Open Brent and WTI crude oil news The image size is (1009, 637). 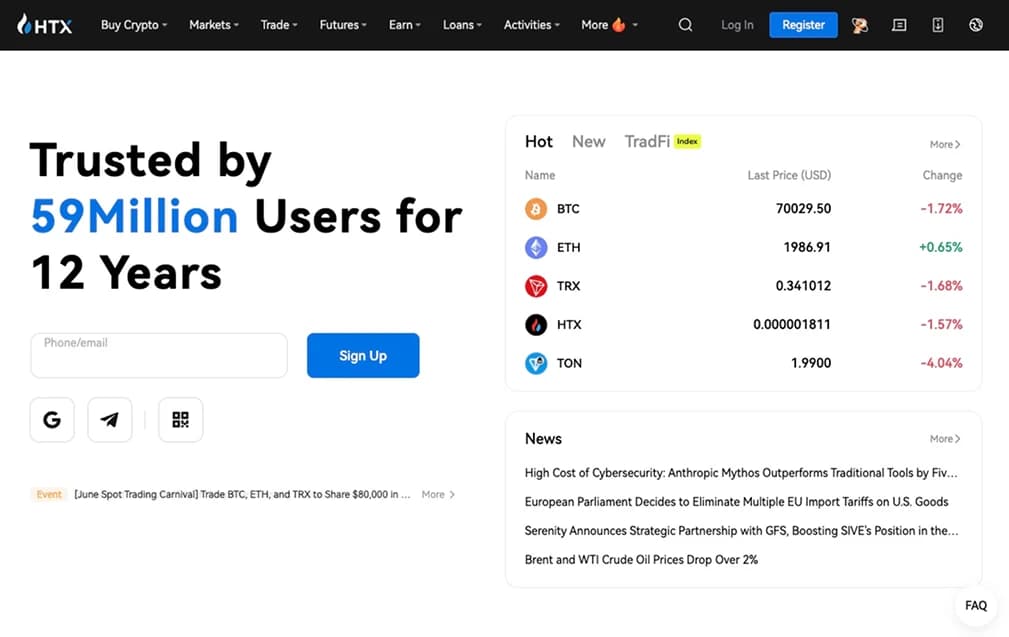[641, 560]
